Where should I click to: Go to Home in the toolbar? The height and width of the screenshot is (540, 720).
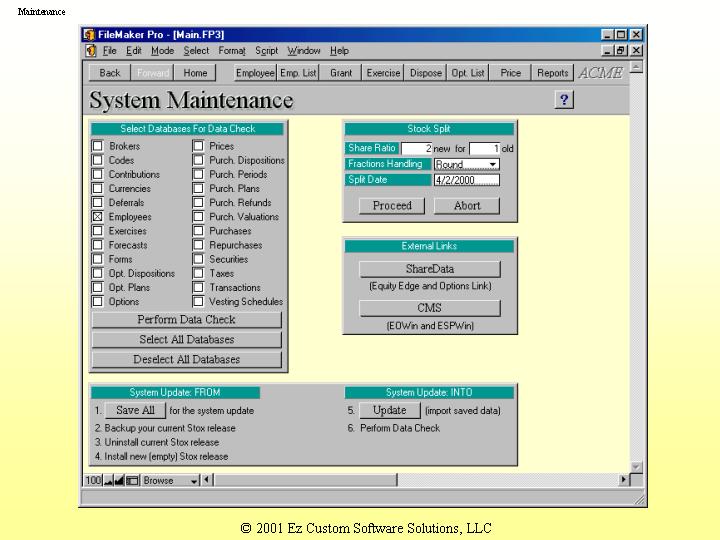(x=196, y=73)
